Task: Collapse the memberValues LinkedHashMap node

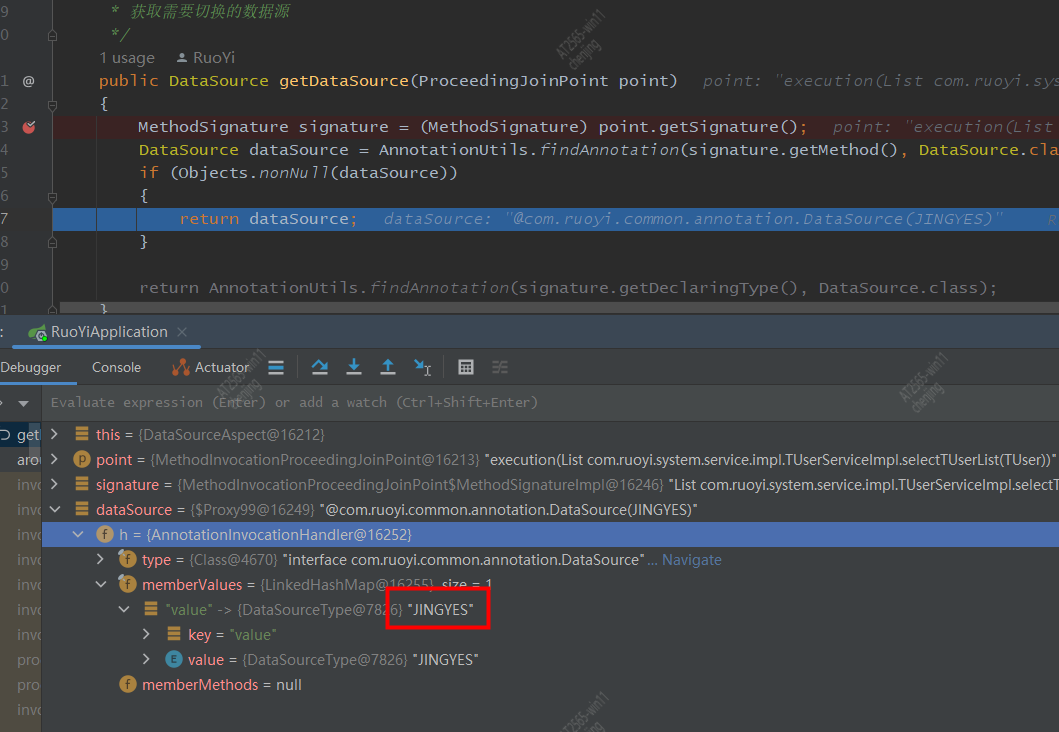Action: click(x=101, y=584)
